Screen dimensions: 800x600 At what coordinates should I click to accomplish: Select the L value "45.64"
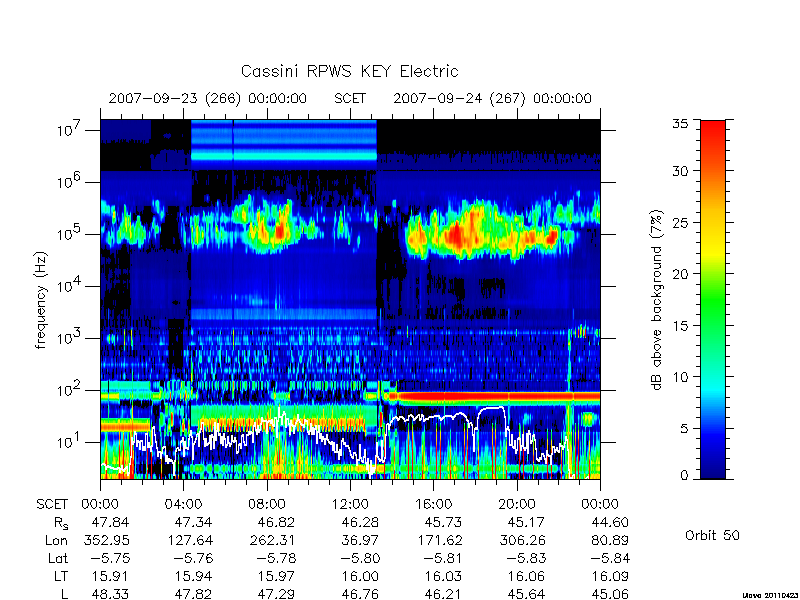click(527, 595)
